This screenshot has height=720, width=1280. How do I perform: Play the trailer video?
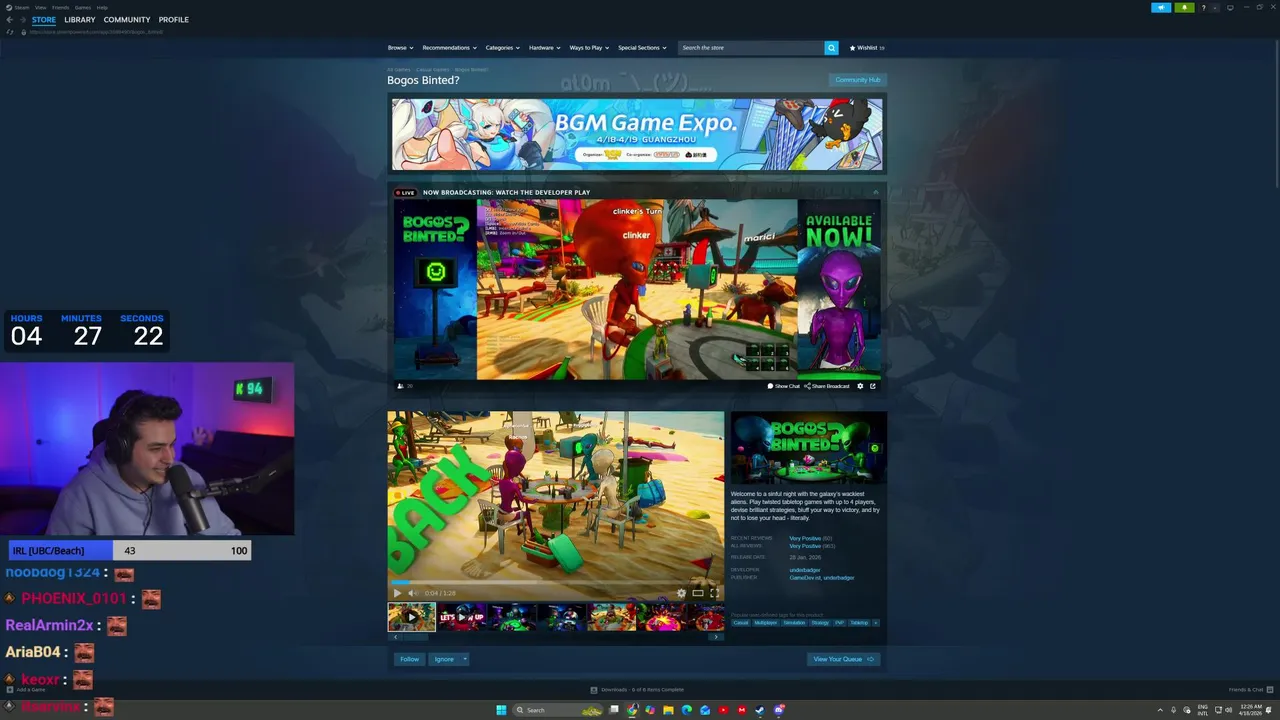pyautogui.click(x=397, y=593)
